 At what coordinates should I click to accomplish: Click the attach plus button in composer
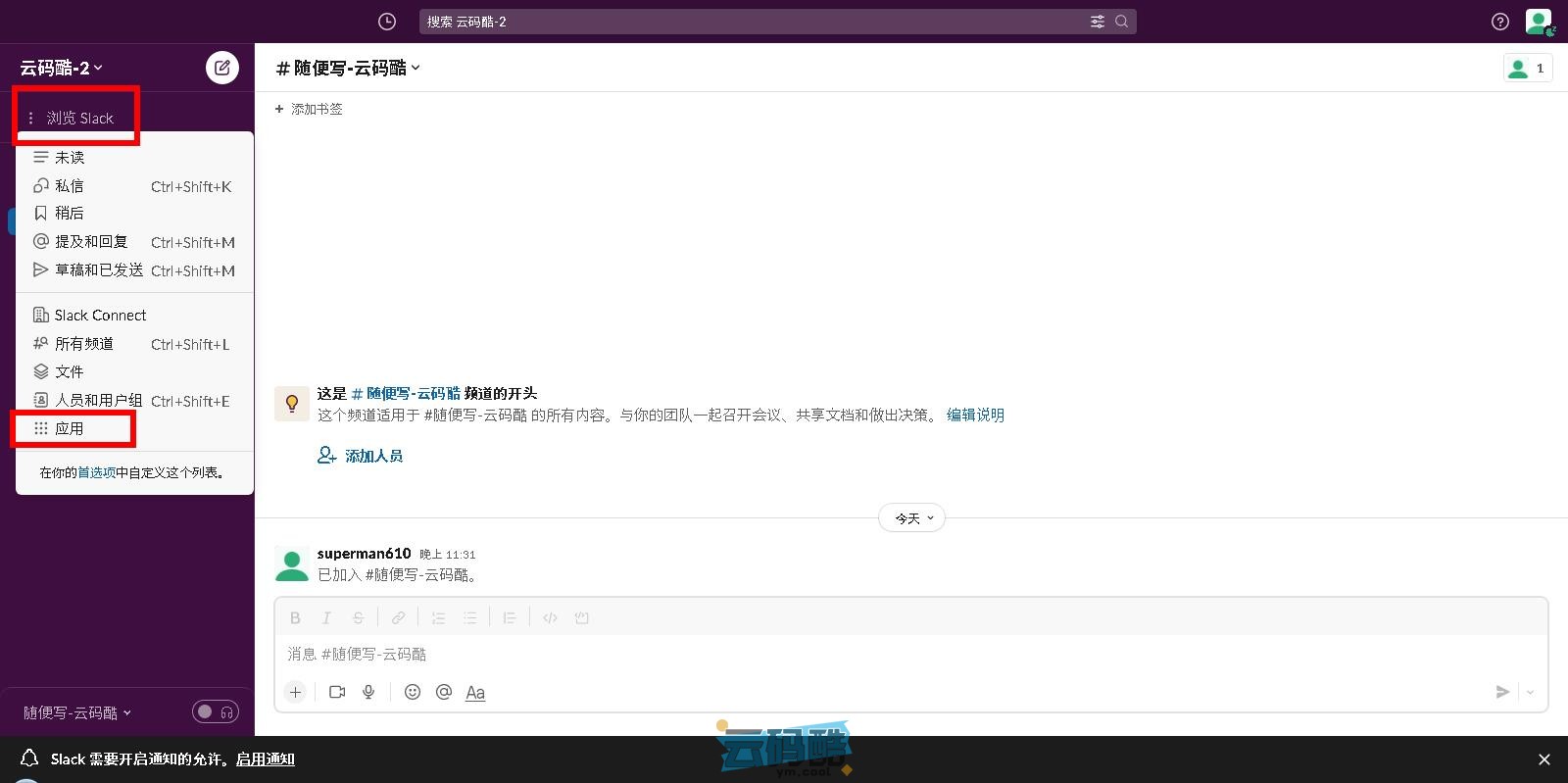click(295, 692)
